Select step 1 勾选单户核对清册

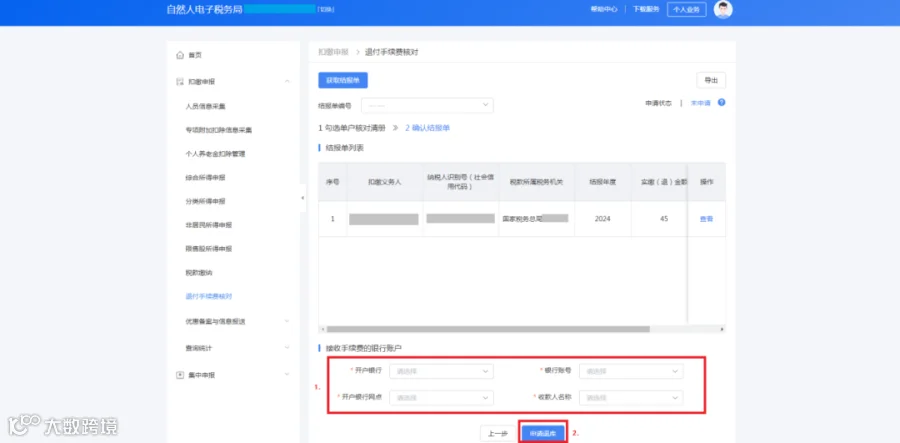[x=352, y=128]
